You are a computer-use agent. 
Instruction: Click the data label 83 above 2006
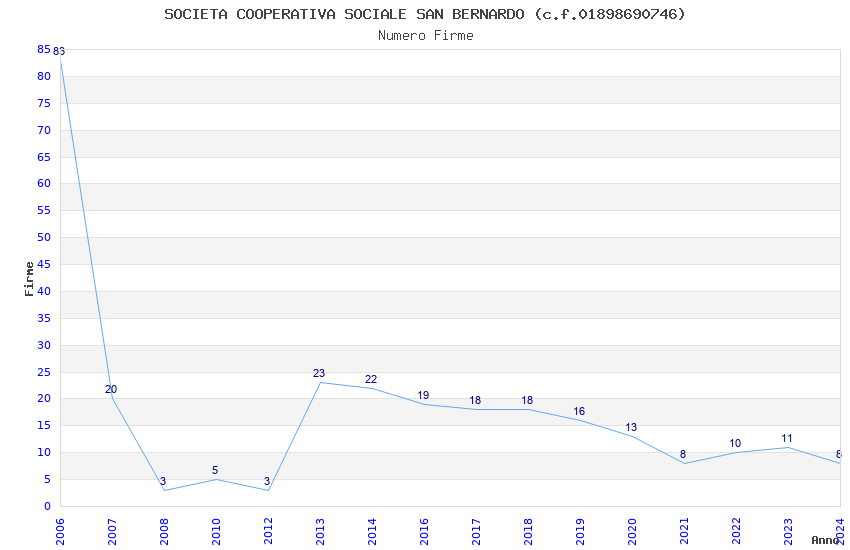point(59,51)
